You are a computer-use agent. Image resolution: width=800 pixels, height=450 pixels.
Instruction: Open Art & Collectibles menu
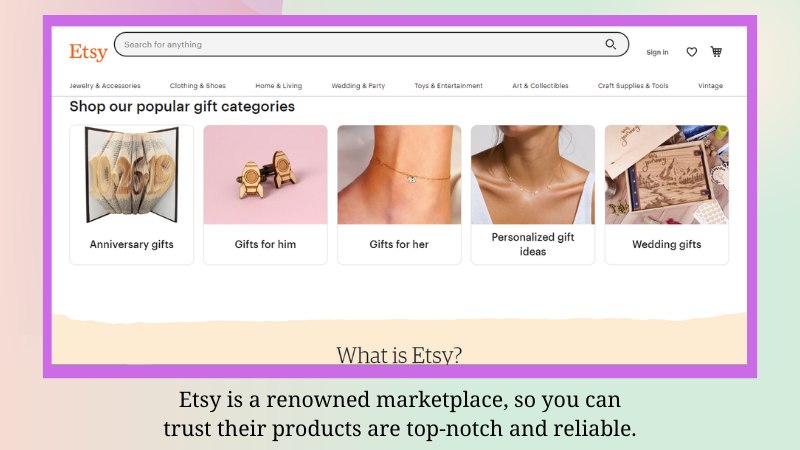540,86
